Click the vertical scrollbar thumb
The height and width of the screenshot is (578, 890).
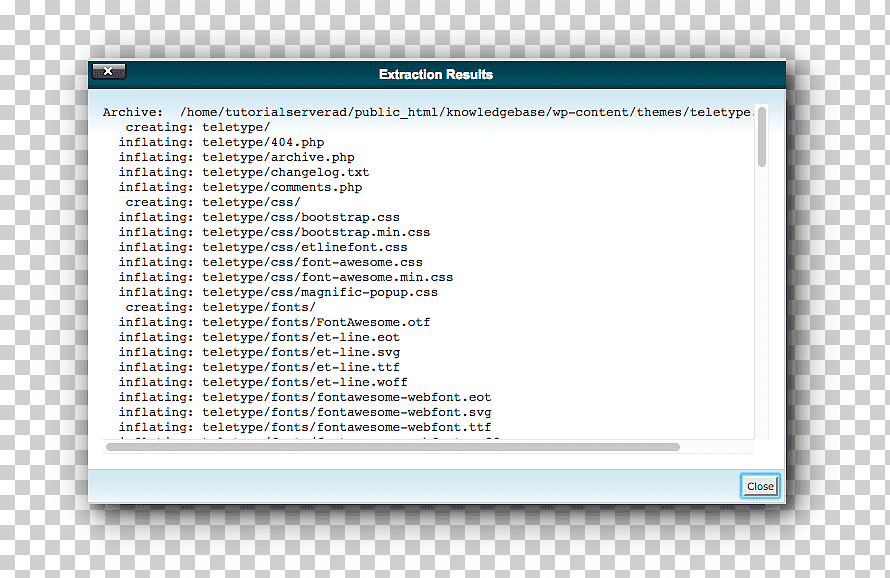(x=762, y=137)
